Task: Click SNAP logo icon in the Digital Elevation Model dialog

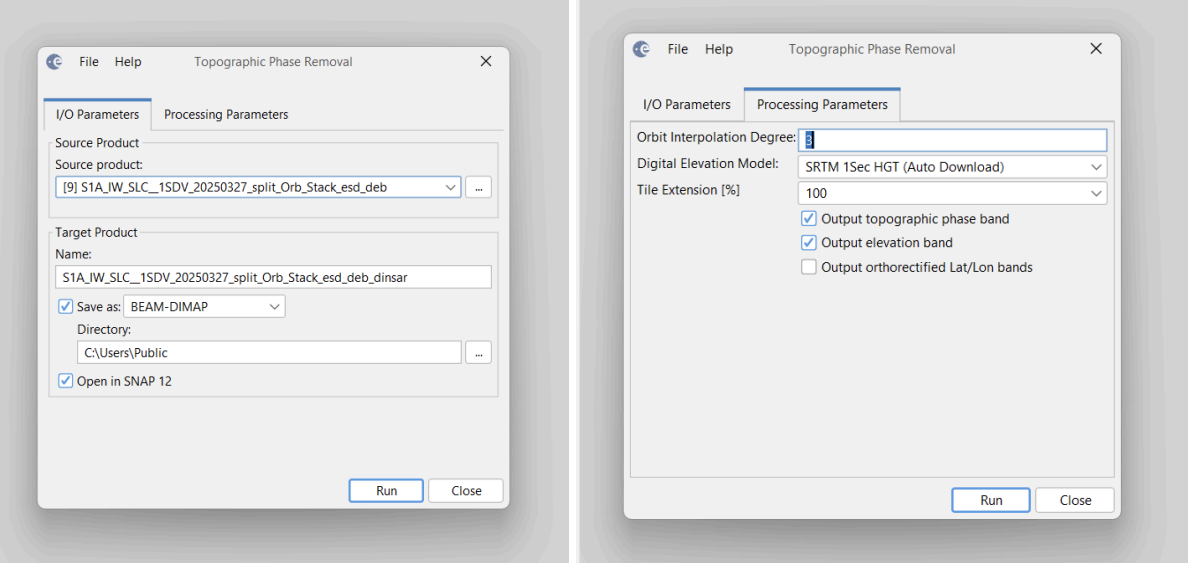Action: (x=642, y=50)
